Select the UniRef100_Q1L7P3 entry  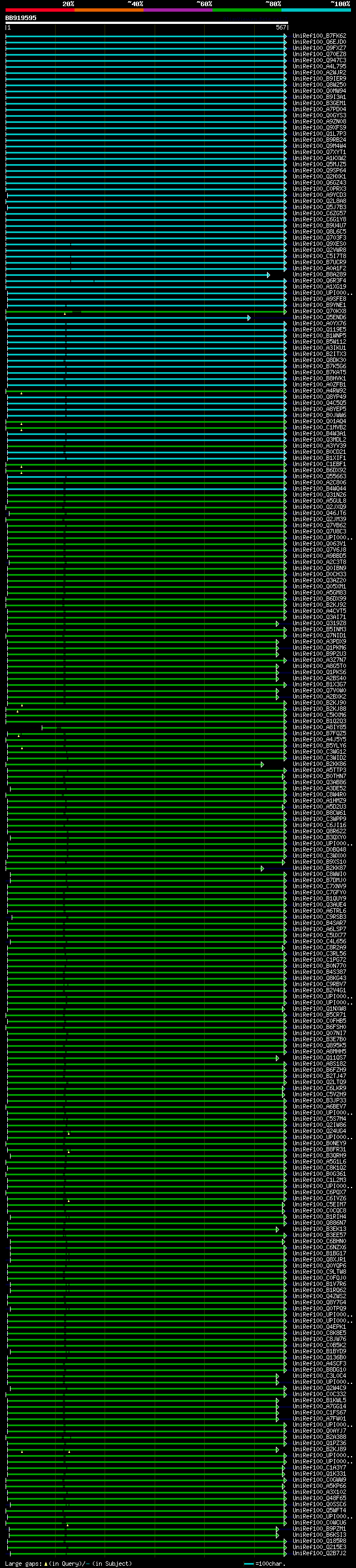[319, 134]
